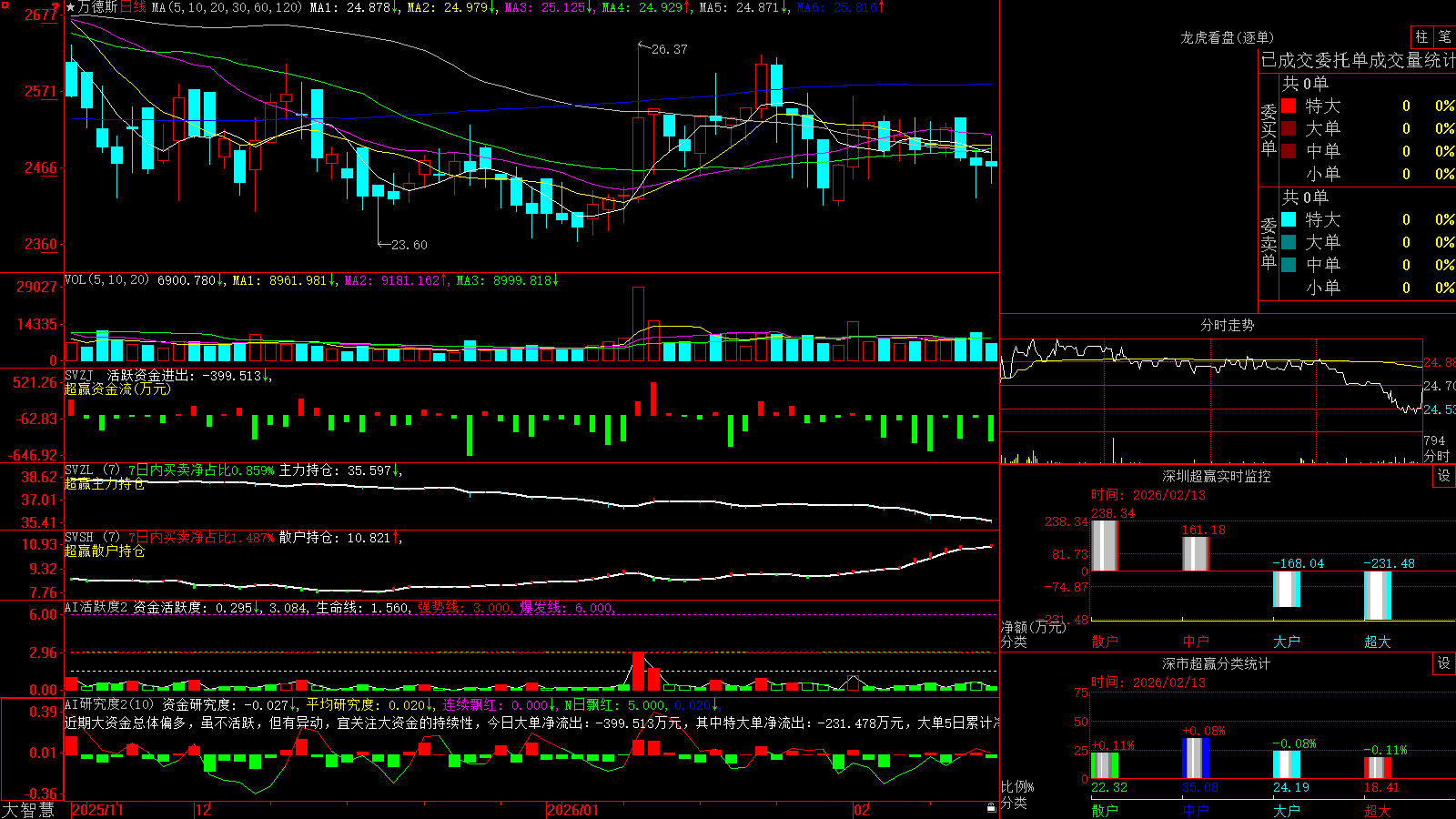This screenshot has height=819, width=1456.
Task: Click the 时间: 2026/02/13 in 深圳超赢实时监控
Action: coord(1148,495)
